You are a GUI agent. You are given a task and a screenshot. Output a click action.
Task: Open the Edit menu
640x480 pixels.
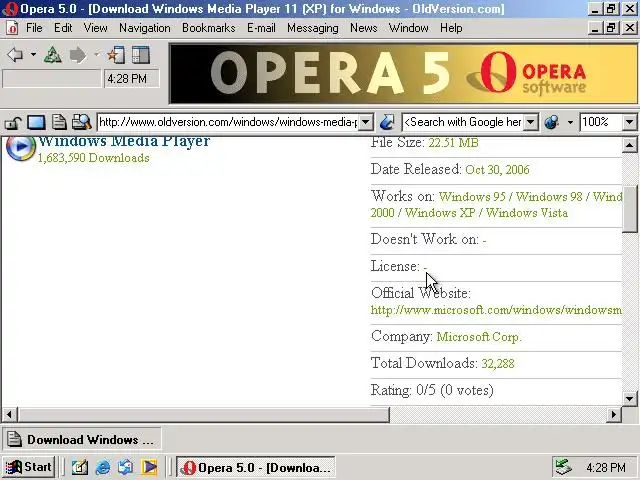click(63, 28)
